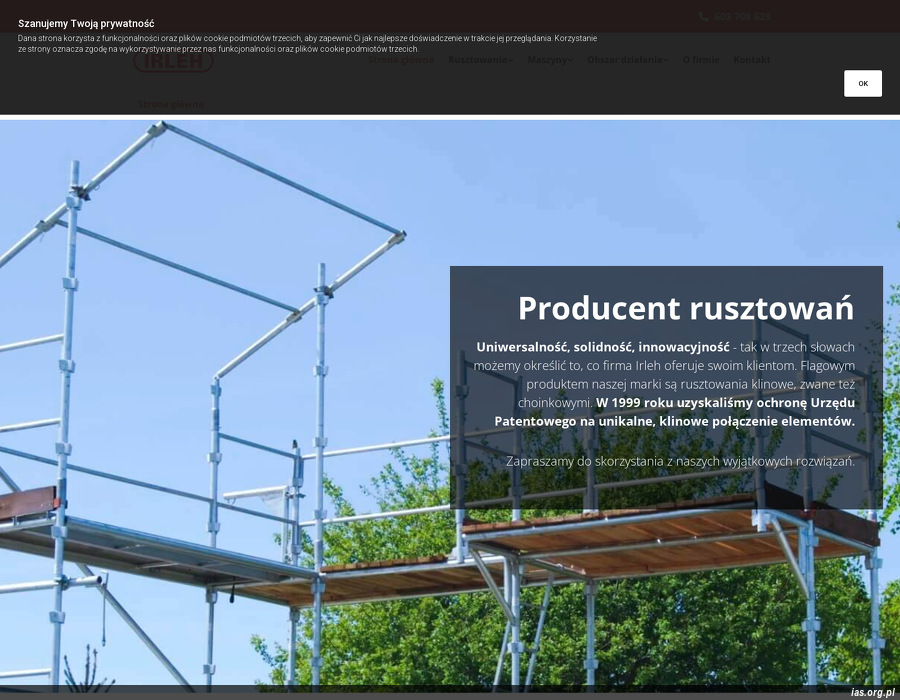
Task: Click the Uniwersalność, solidność, innowacyjność text
Action: click(x=602, y=347)
